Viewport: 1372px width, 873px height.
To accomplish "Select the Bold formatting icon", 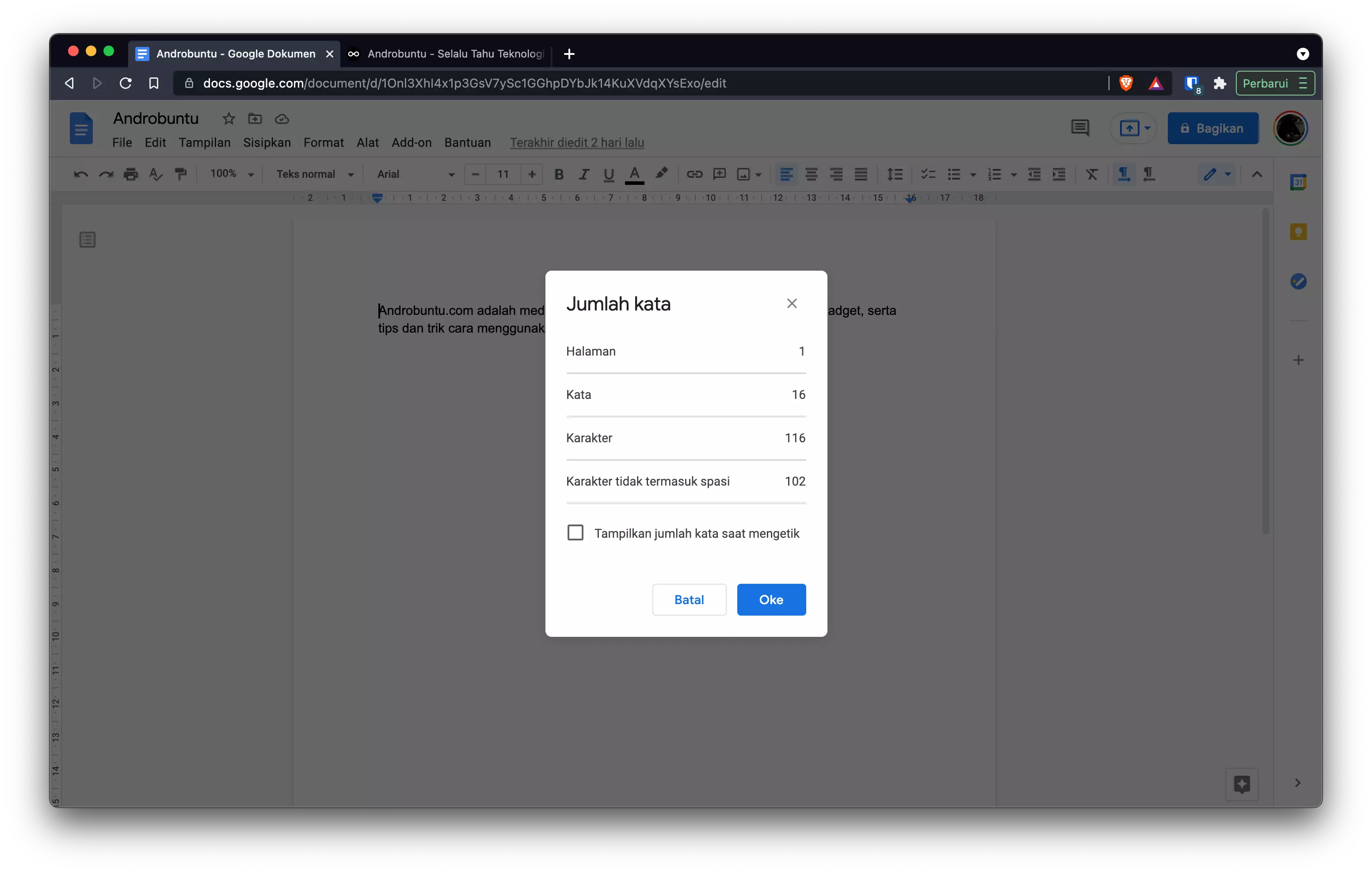I will pyautogui.click(x=559, y=175).
